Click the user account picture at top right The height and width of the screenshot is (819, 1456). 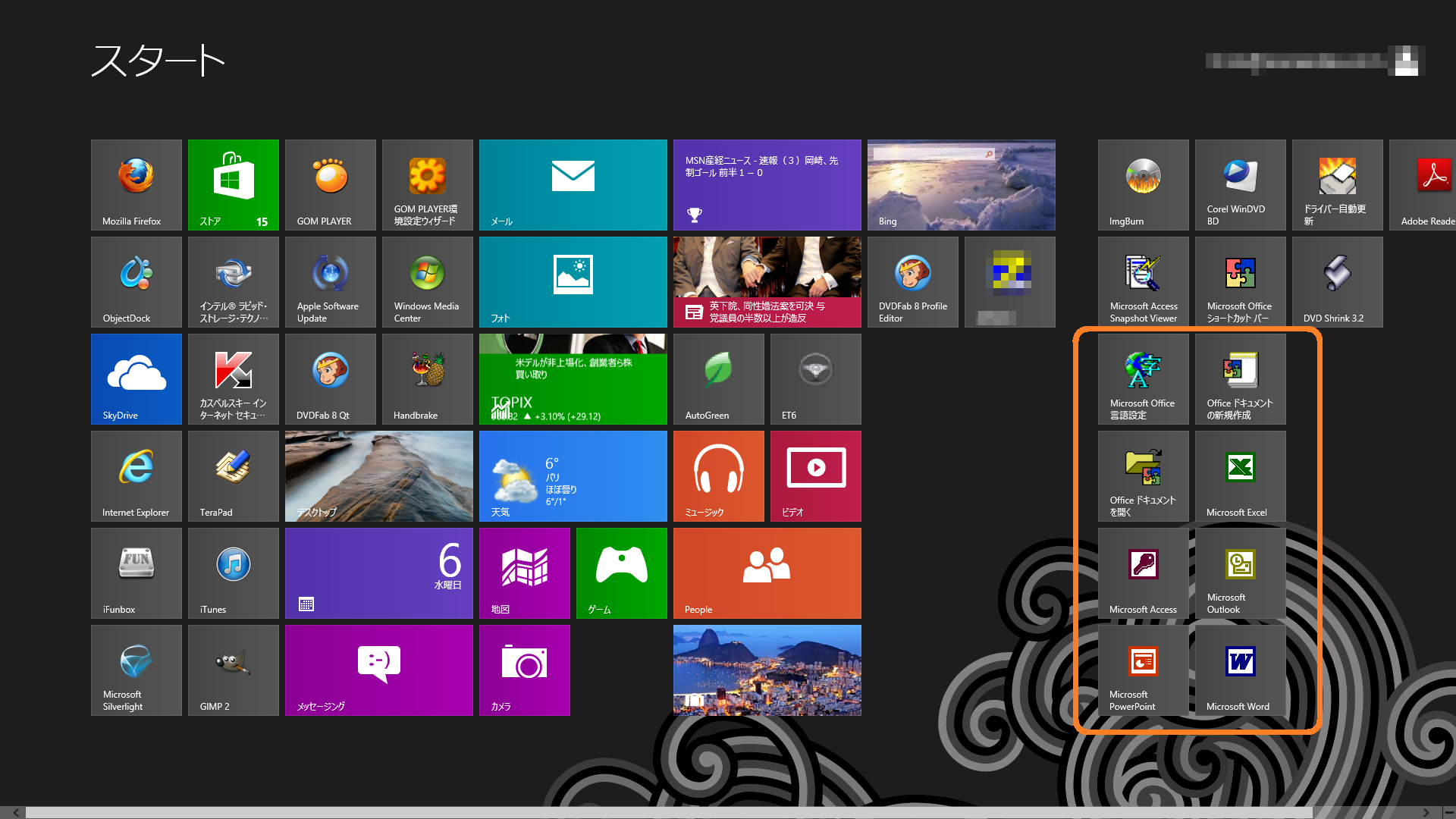point(1407,61)
